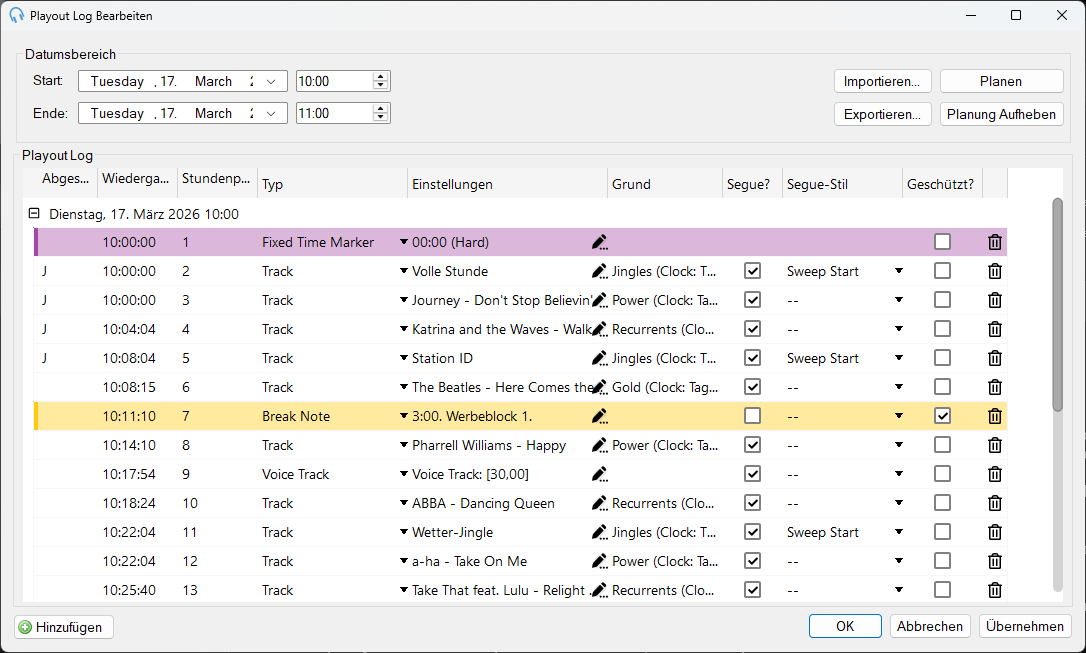Open Segue-Stil dropdown on Break Note row
1086x653 pixels.
(x=898, y=416)
